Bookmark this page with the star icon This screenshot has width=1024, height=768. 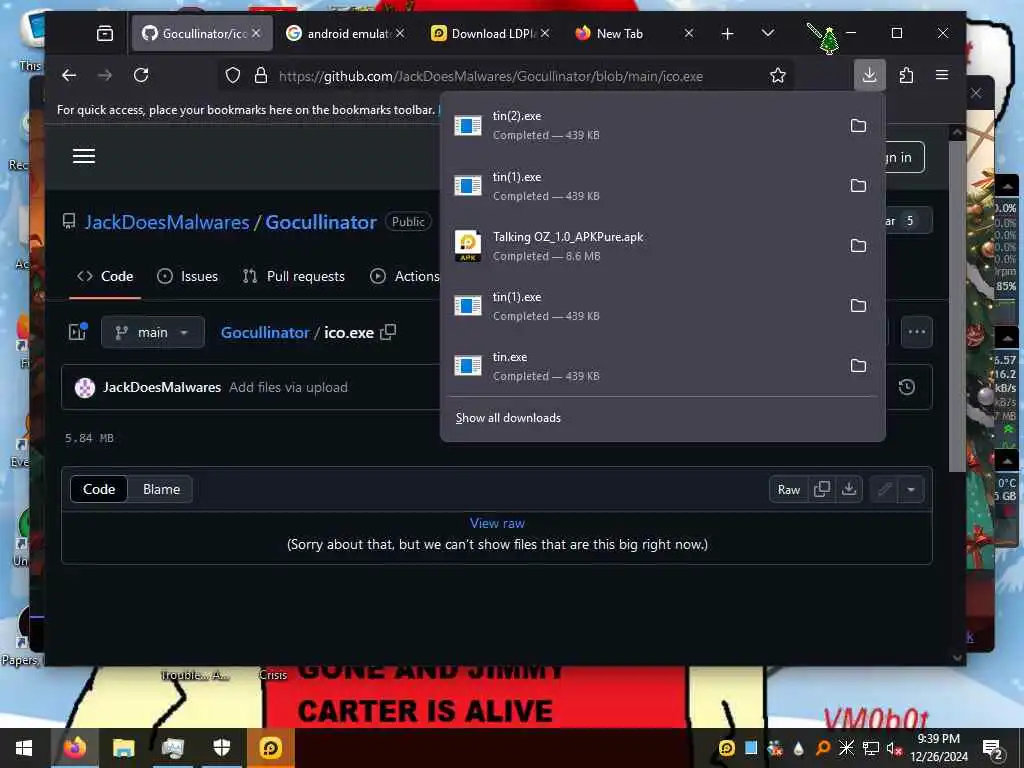(777, 76)
